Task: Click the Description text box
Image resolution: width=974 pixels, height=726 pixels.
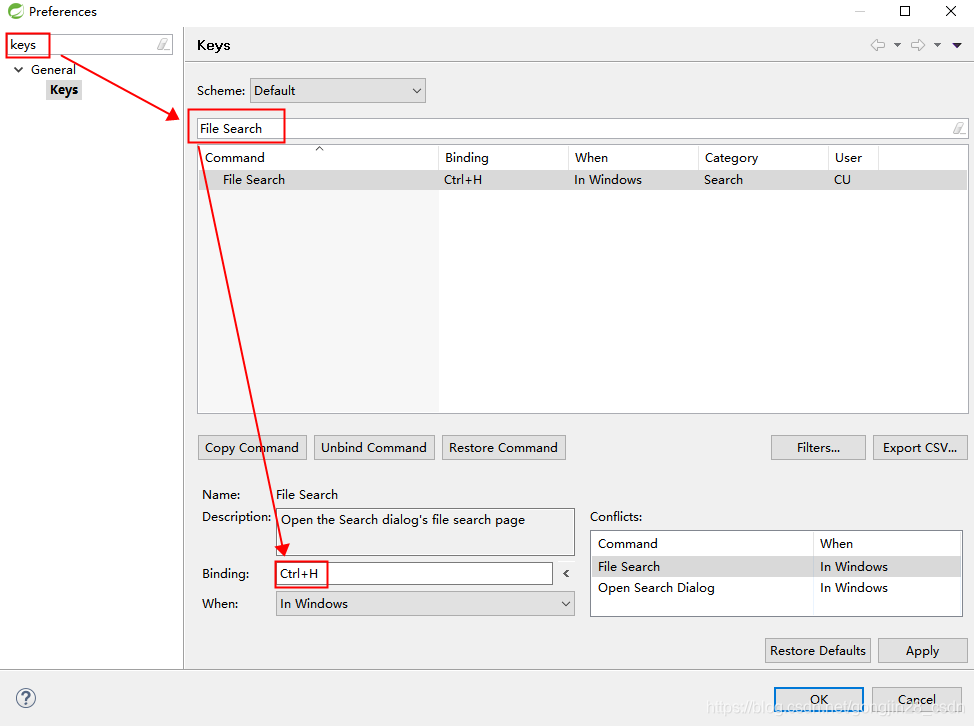Action: pos(425,532)
